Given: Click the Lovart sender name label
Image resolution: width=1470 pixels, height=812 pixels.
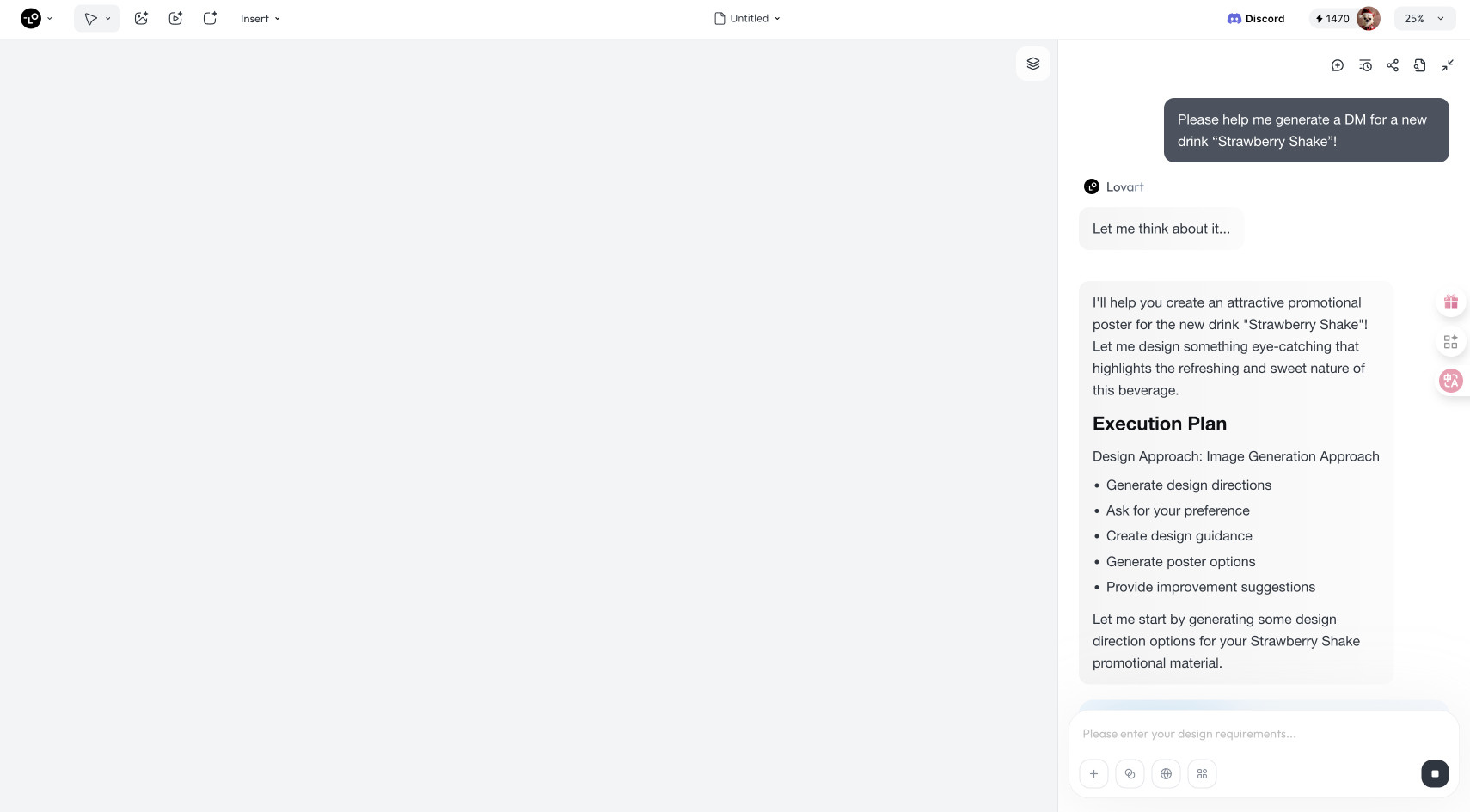Looking at the screenshot, I should (1124, 187).
